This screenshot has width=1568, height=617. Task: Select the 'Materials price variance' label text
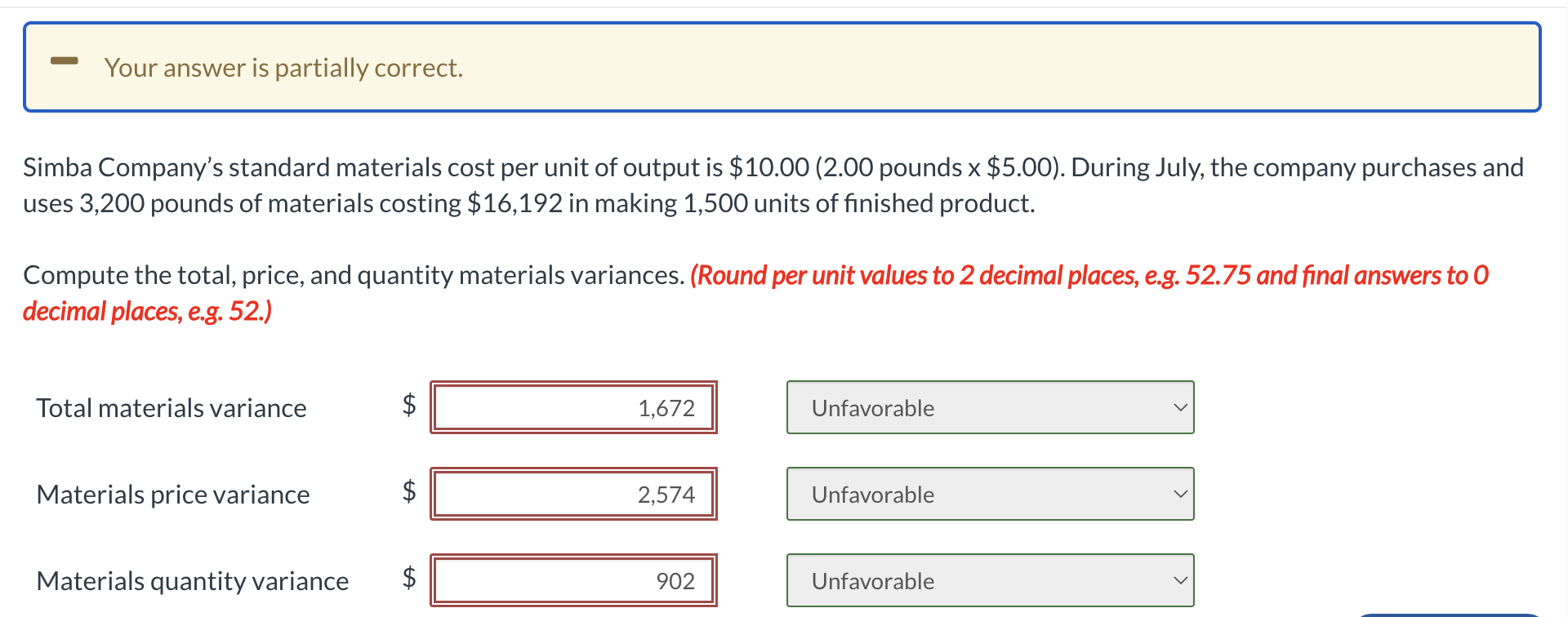point(172,494)
